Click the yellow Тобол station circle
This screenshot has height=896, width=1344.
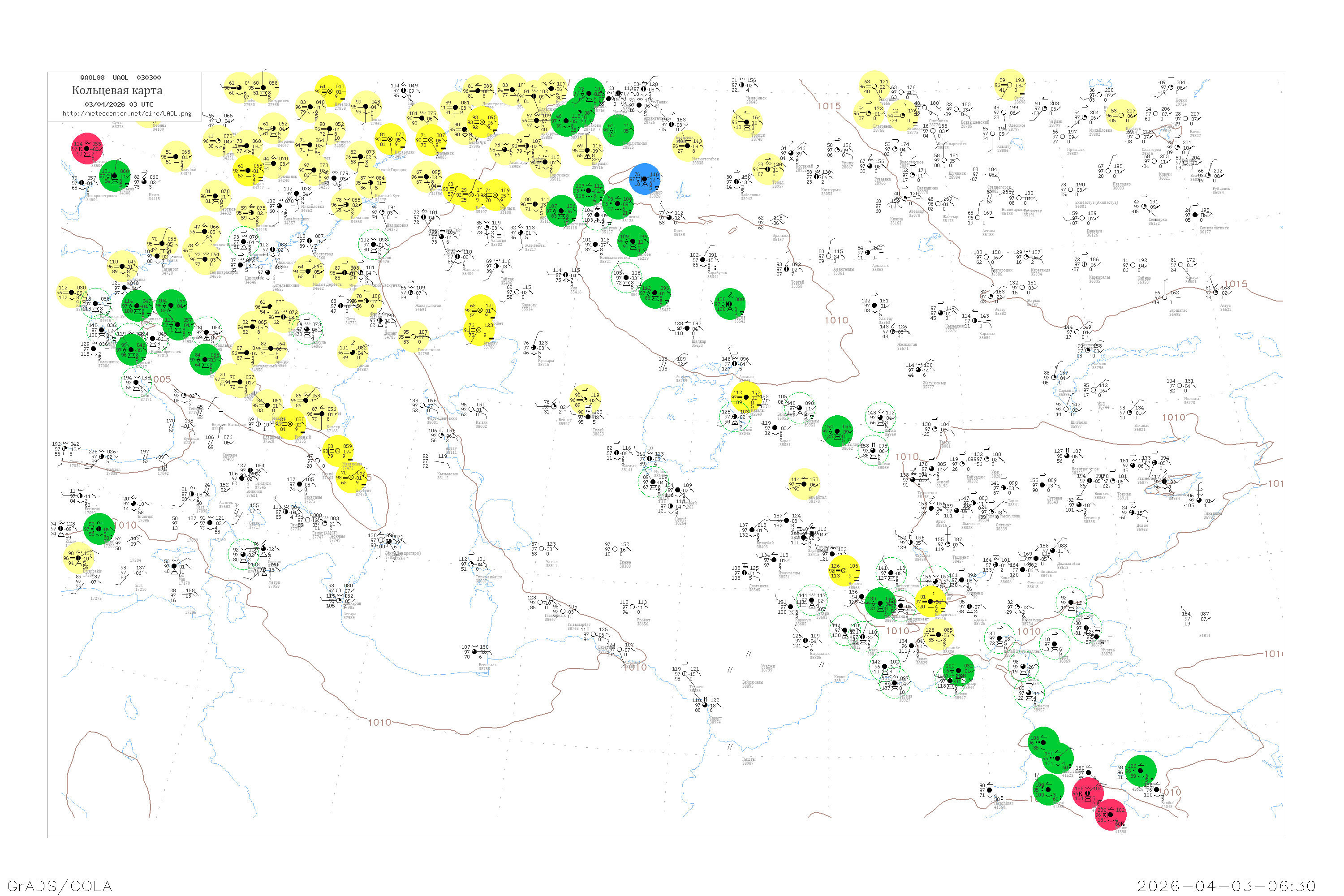click(768, 169)
